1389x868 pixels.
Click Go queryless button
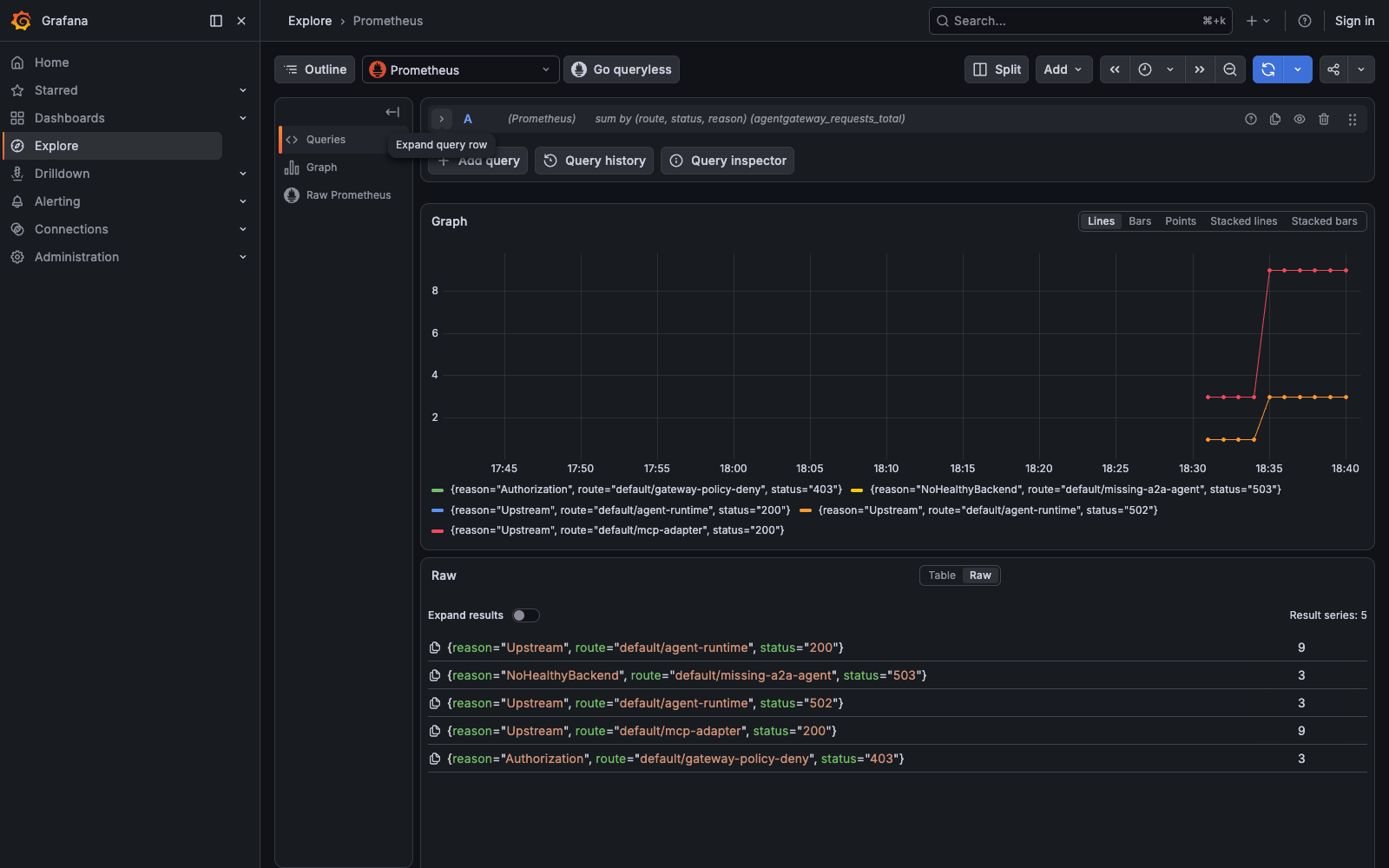click(622, 69)
